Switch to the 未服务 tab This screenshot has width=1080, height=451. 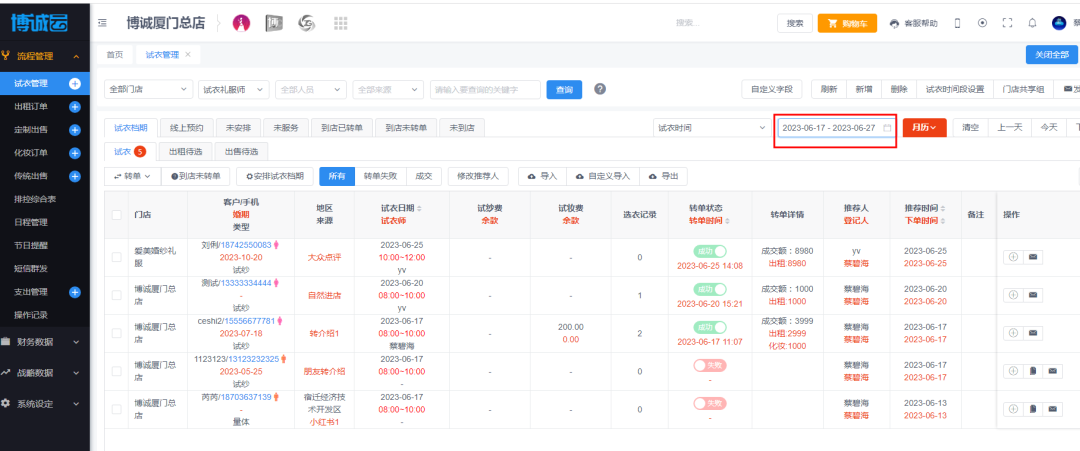[x=286, y=127]
